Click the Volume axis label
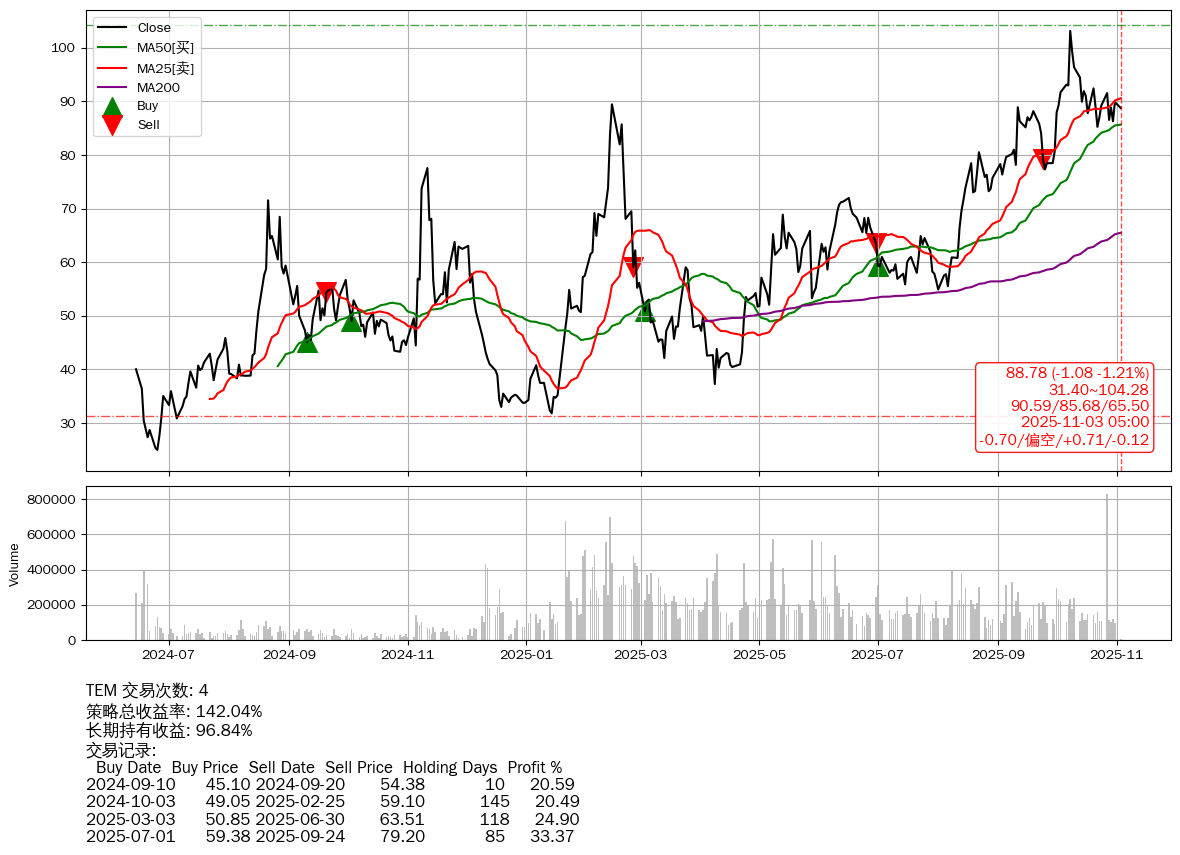1180x855 pixels. coord(14,564)
